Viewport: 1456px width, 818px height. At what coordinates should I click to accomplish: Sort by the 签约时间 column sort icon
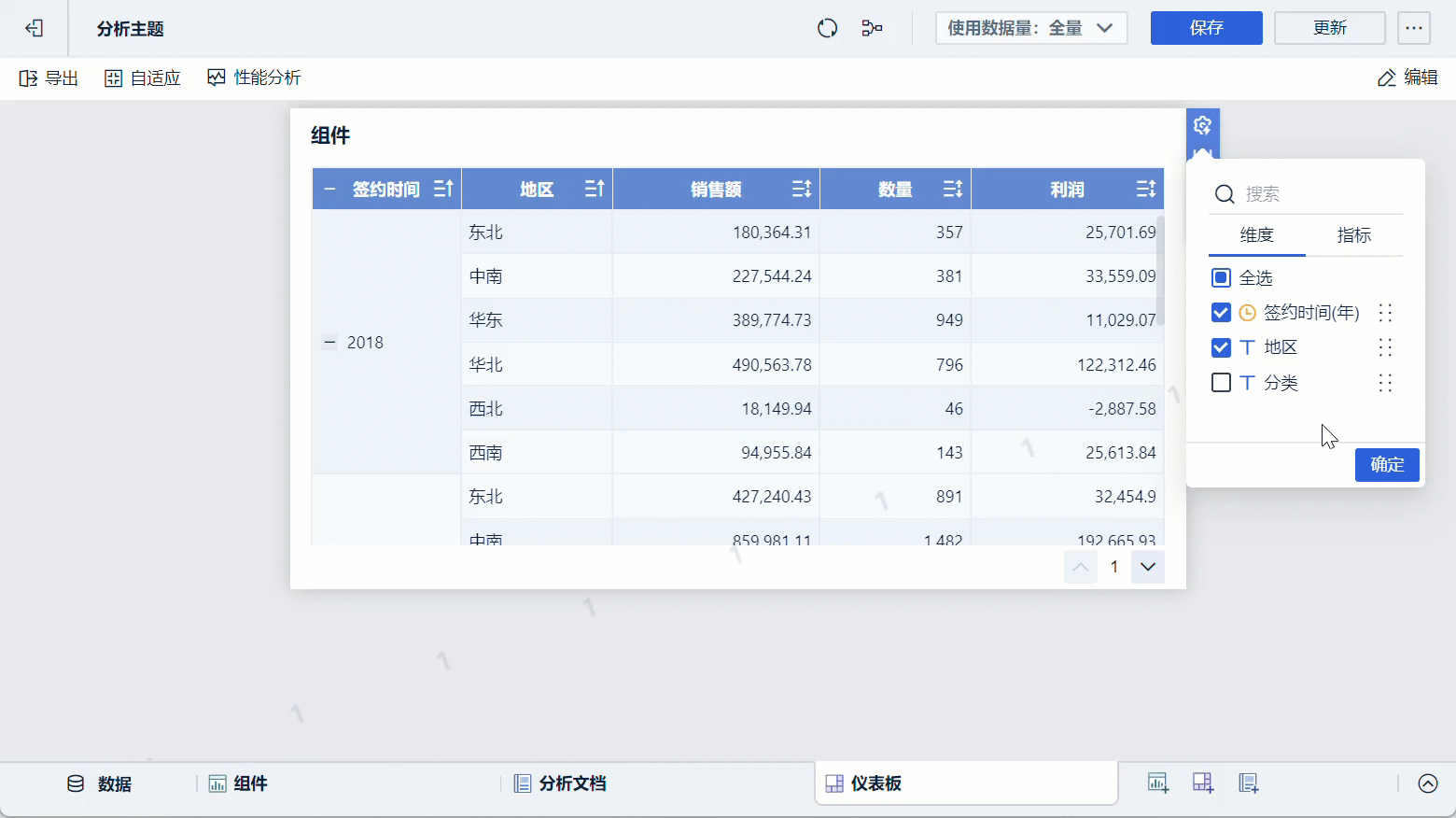443,190
